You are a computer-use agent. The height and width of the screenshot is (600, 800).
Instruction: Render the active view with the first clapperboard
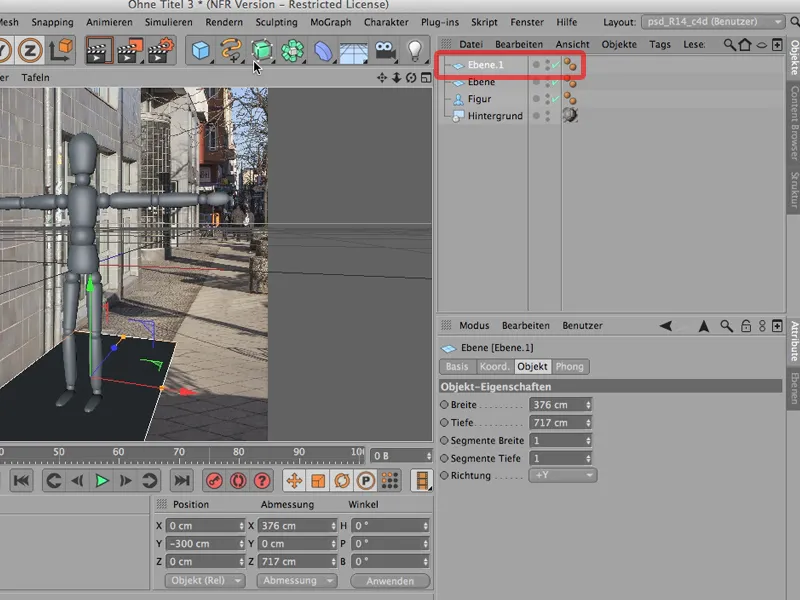pos(99,51)
